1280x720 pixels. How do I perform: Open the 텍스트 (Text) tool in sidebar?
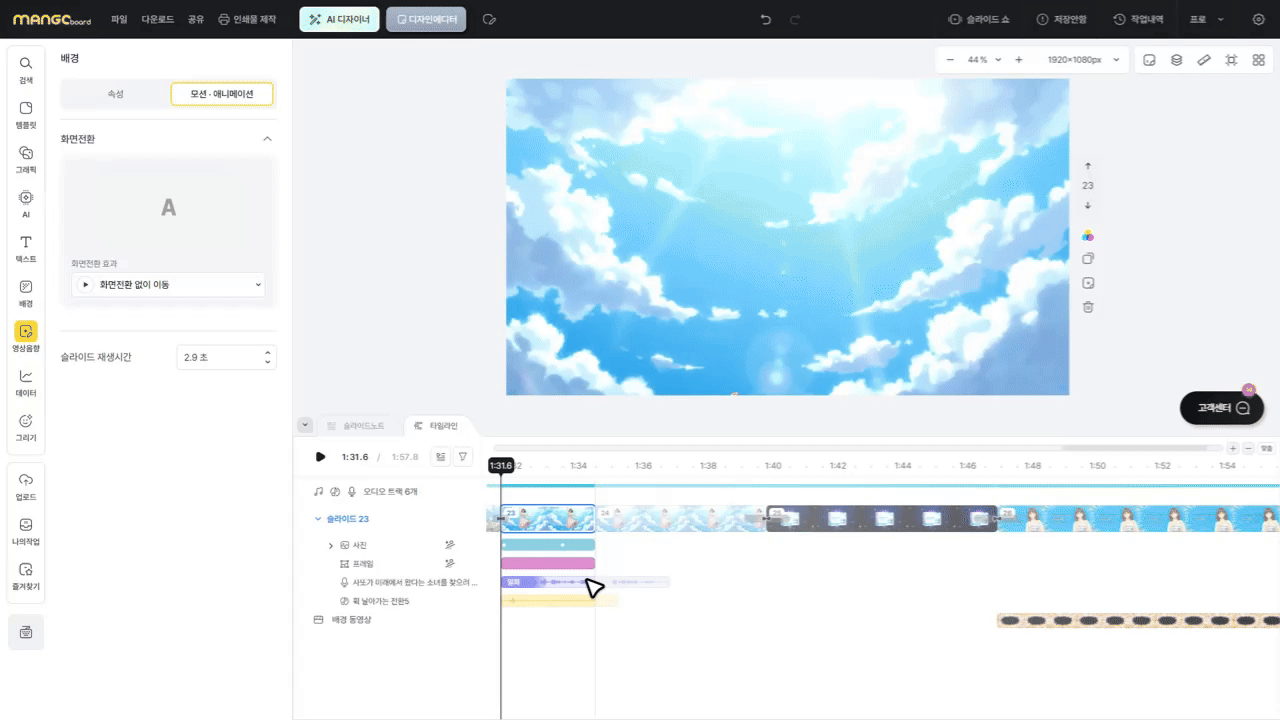click(x=26, y=248)
